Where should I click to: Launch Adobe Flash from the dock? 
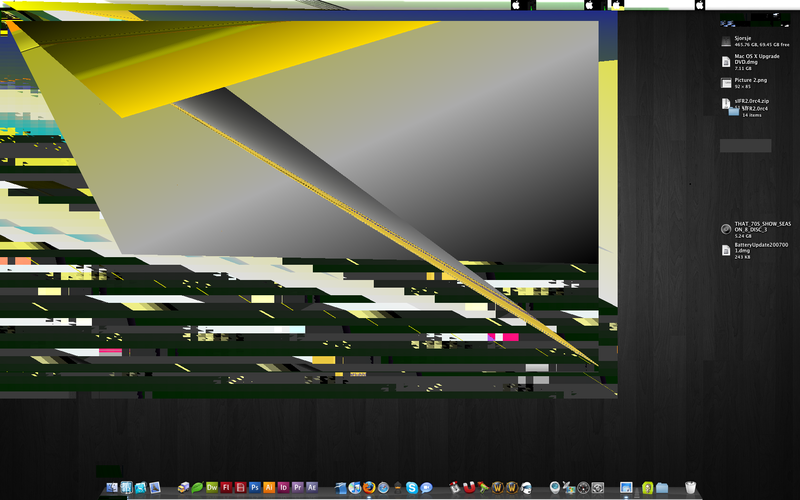point(227,487)
